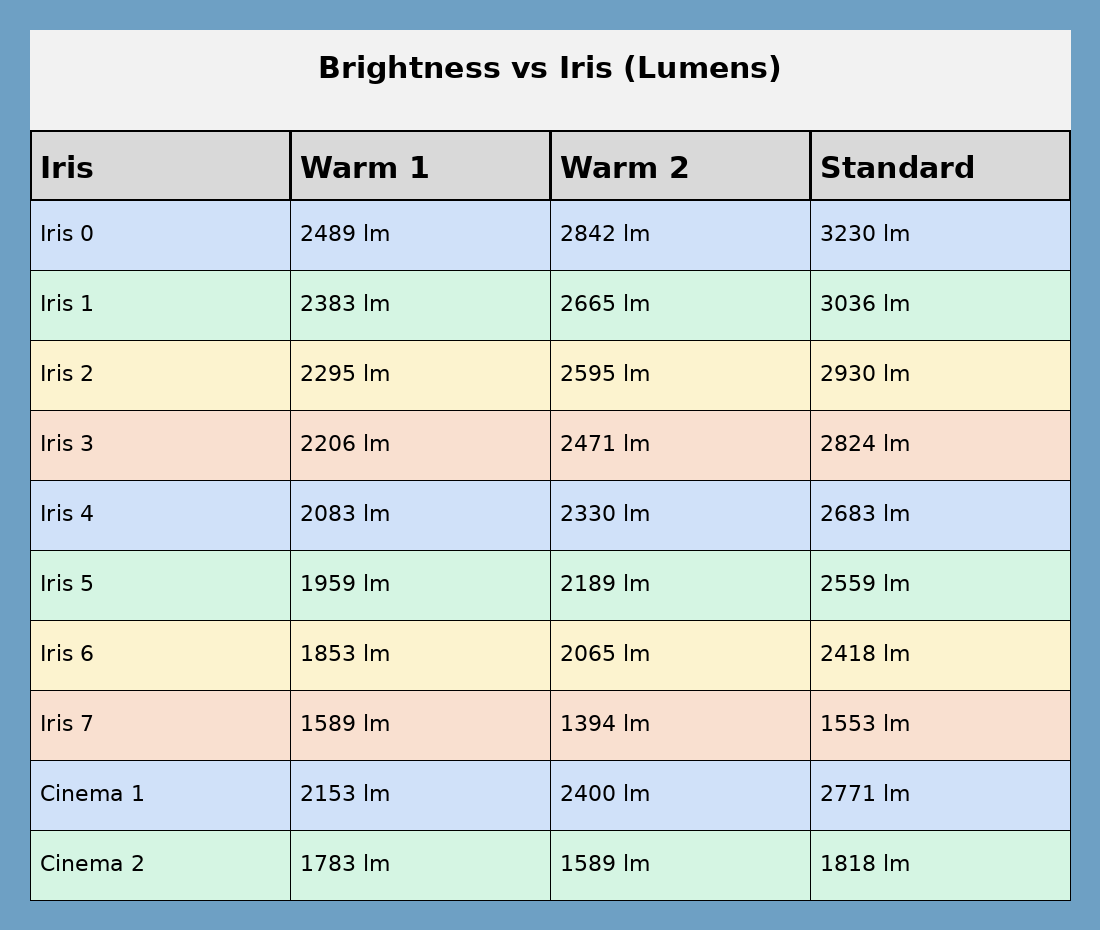Select the 1818 lm cell
Screen dimensions: 1100x930
pos(865,864)
